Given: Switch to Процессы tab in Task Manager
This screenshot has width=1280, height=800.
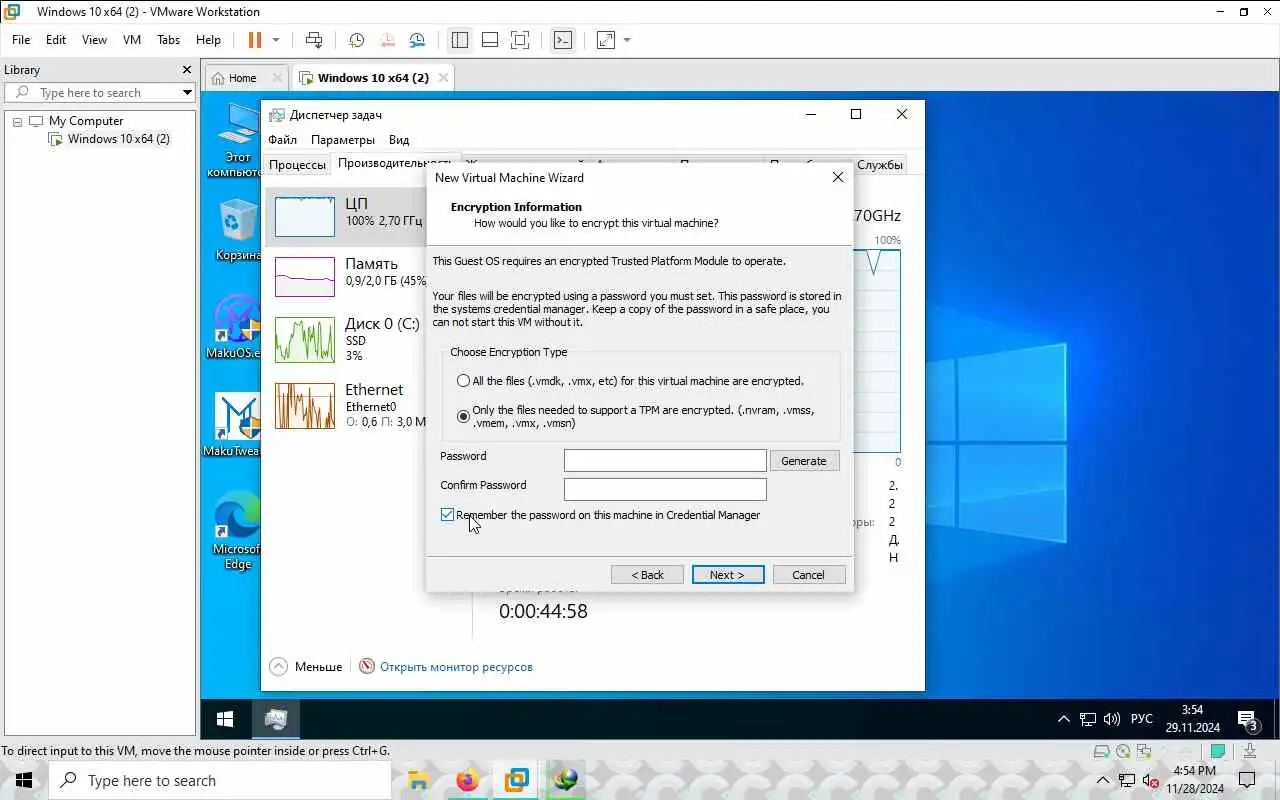Looking at the screenshot, I should click(x=297, y=165).
